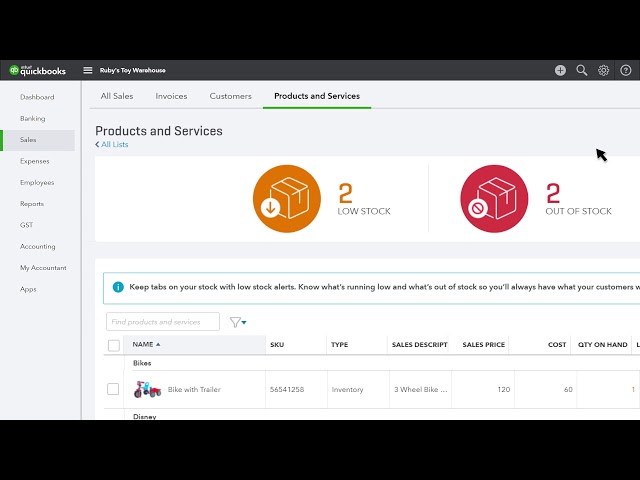Switch to the Invoices tab
640x480 pixels.
pyautogui.click(x=171, y=96)
